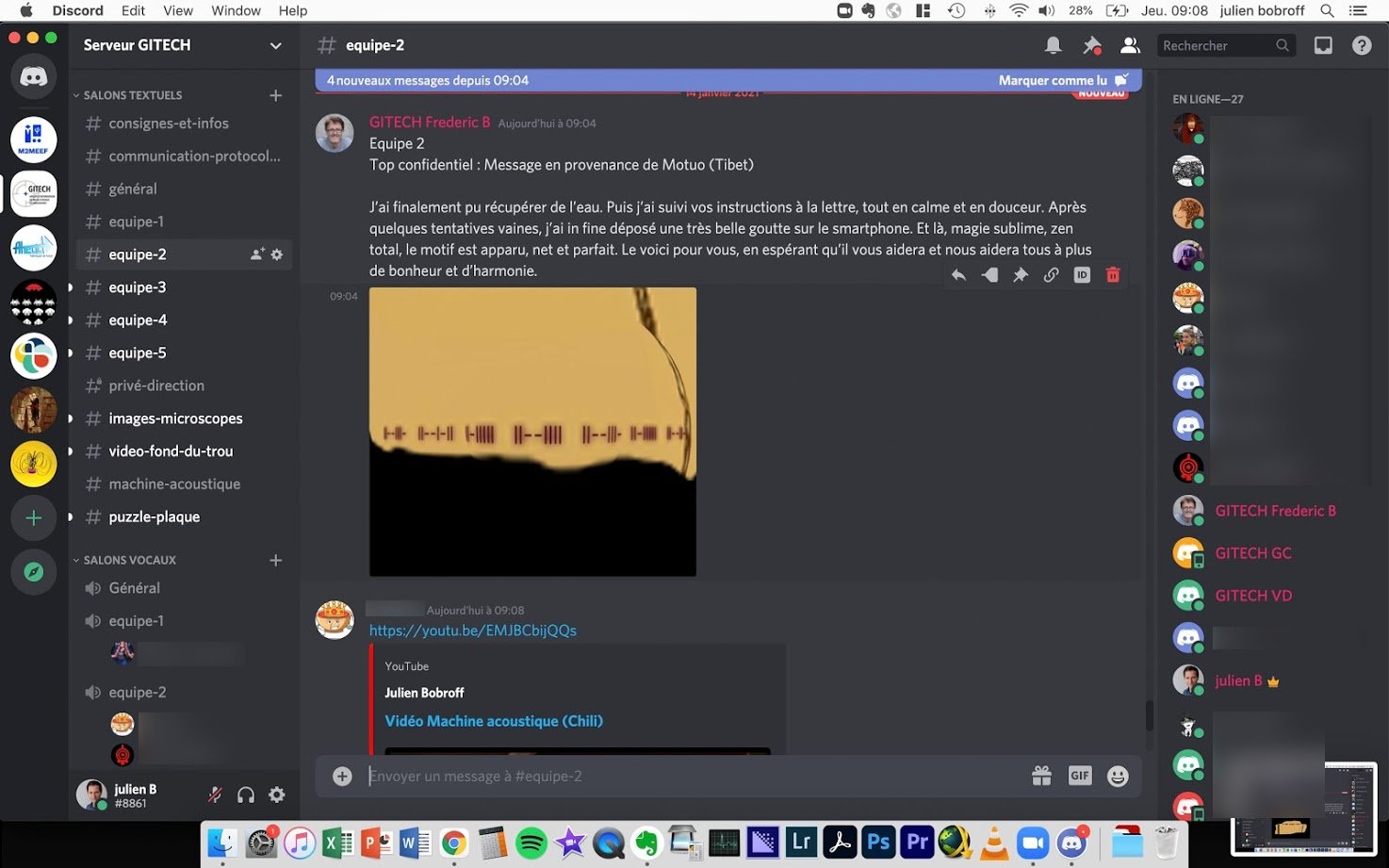
Task: Open Spotlight search in menu bar
Action: 1327,10
